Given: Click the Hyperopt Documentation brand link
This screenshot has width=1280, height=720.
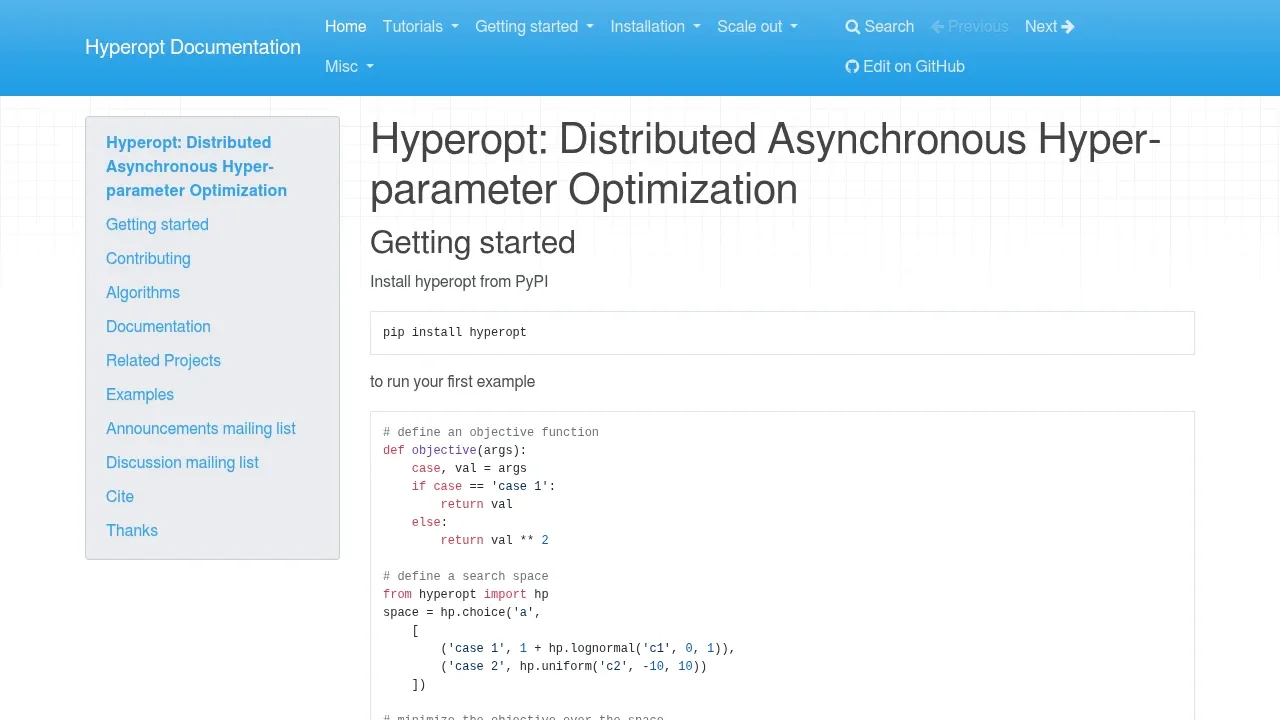Looking at the screenshot, I should coord(193,47).
